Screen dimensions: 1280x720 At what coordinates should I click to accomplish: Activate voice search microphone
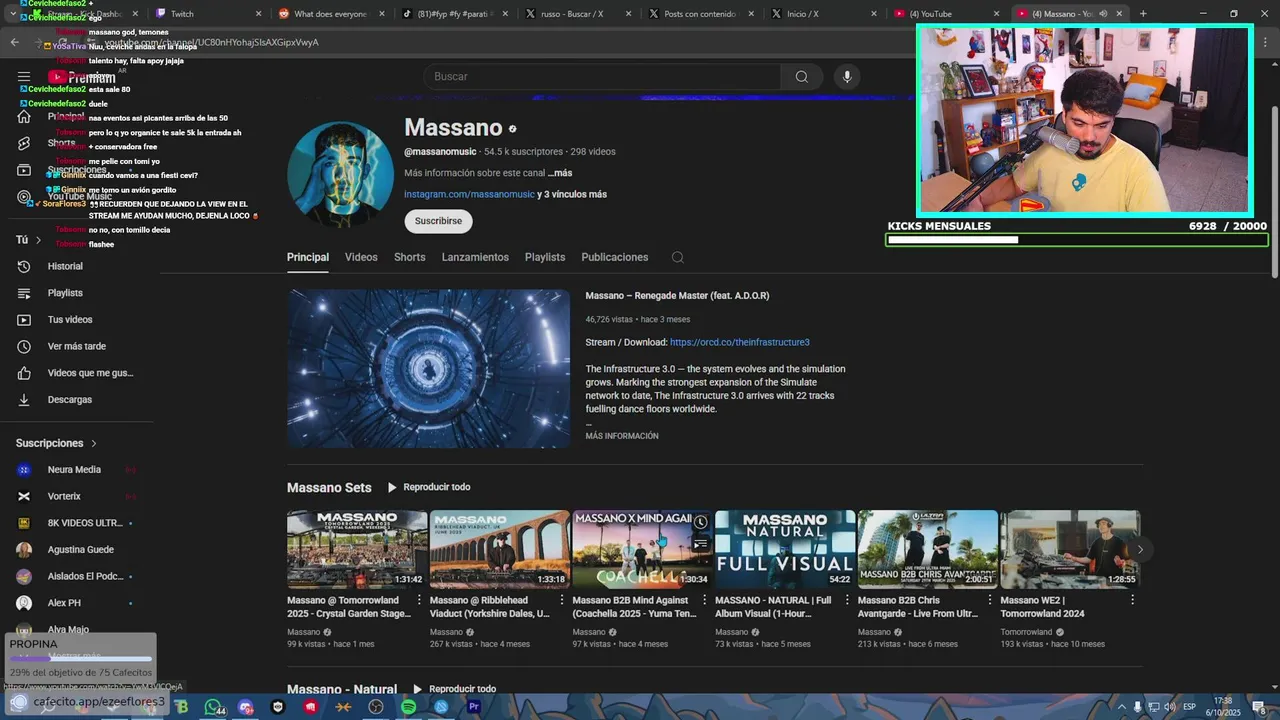pyautogui.click(x=847, y=77)
